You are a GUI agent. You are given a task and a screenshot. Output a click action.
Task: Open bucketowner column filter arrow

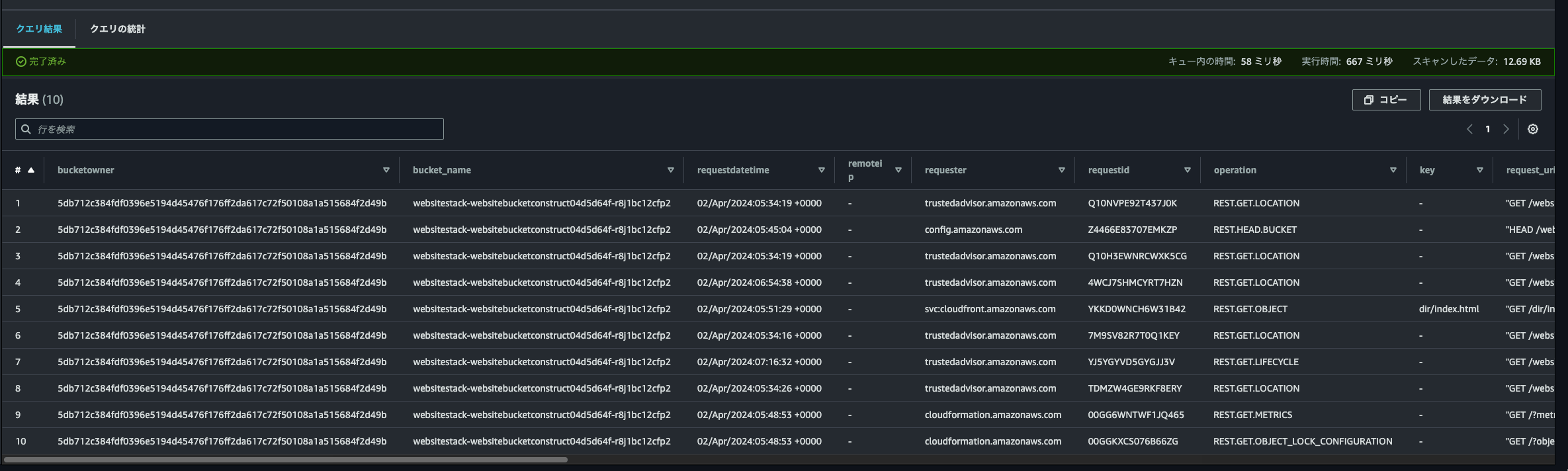click(386, 170)
